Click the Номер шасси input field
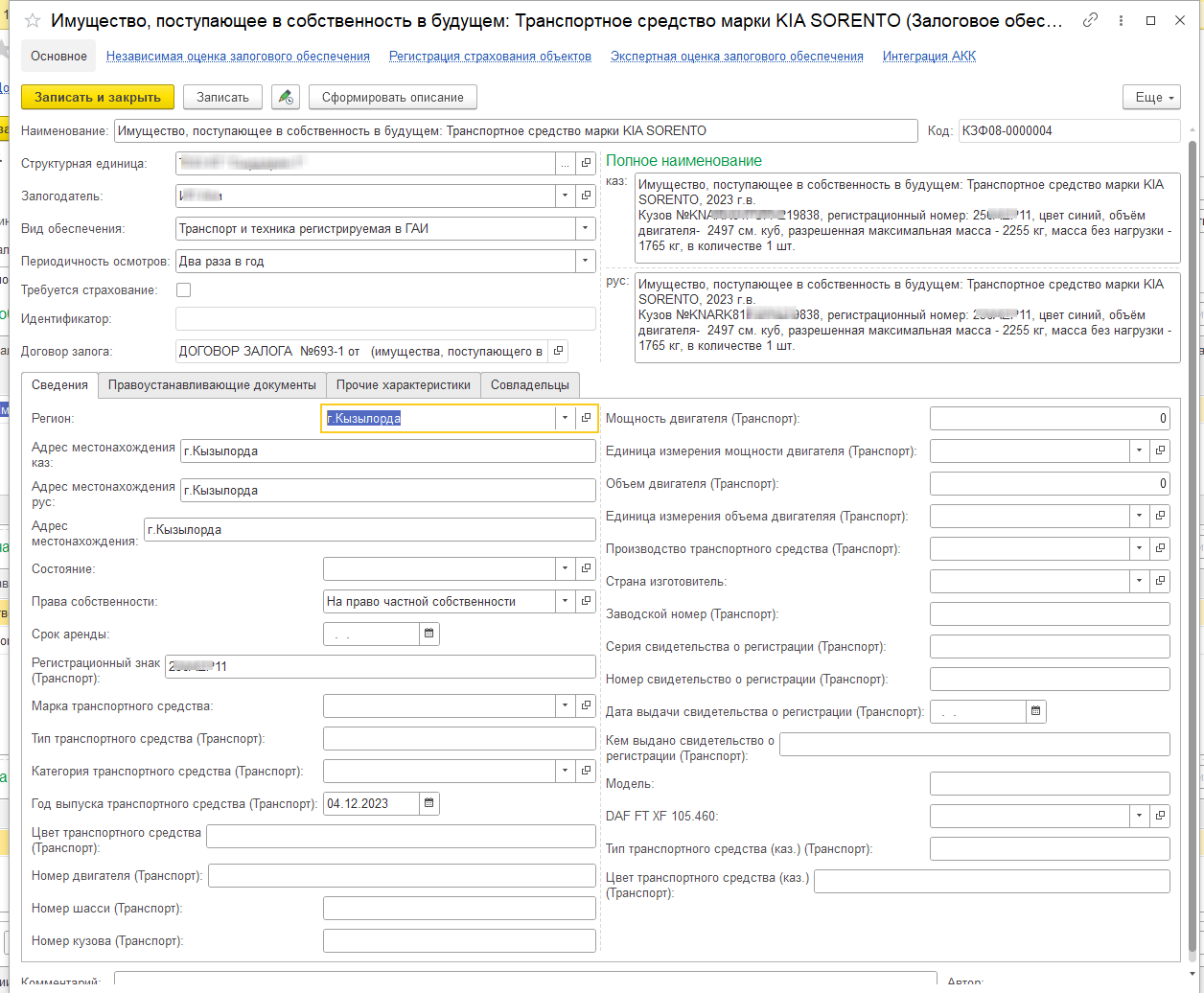Viewport: 1204px width, 993px height. coord(459,908)
